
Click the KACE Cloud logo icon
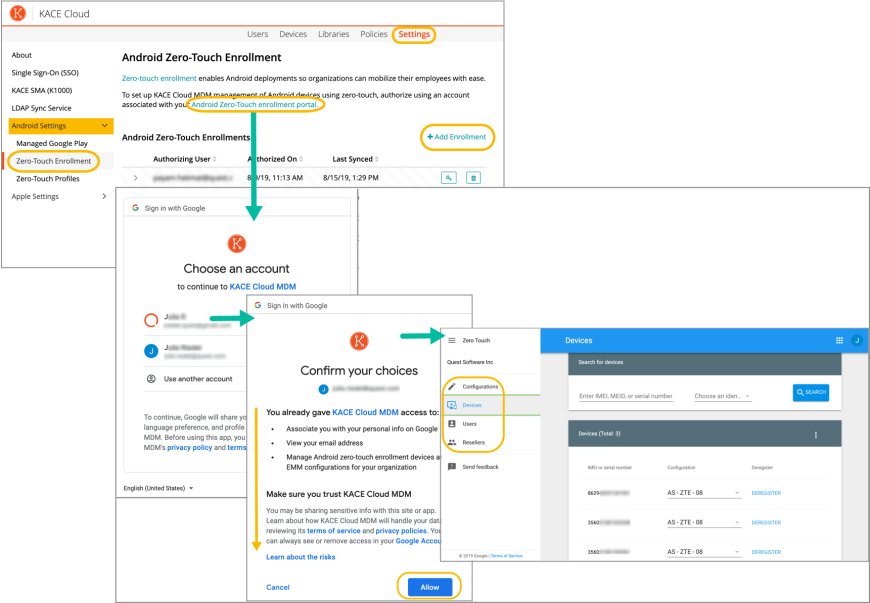pos(18,13)
